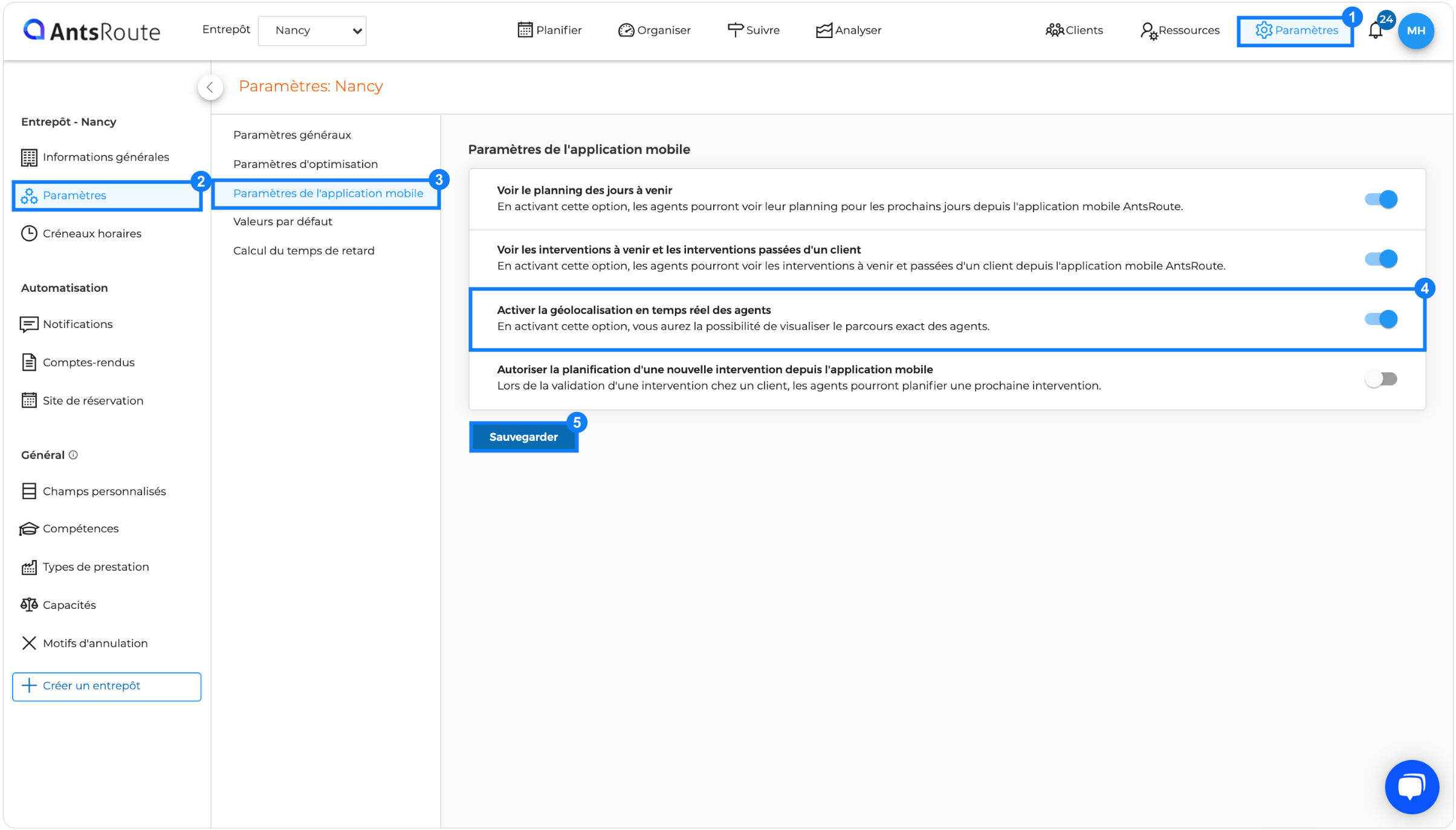This screenshot has height=830, width=1456.
Task: Open Paramètres généraux tab
Action: click(292, 135)
